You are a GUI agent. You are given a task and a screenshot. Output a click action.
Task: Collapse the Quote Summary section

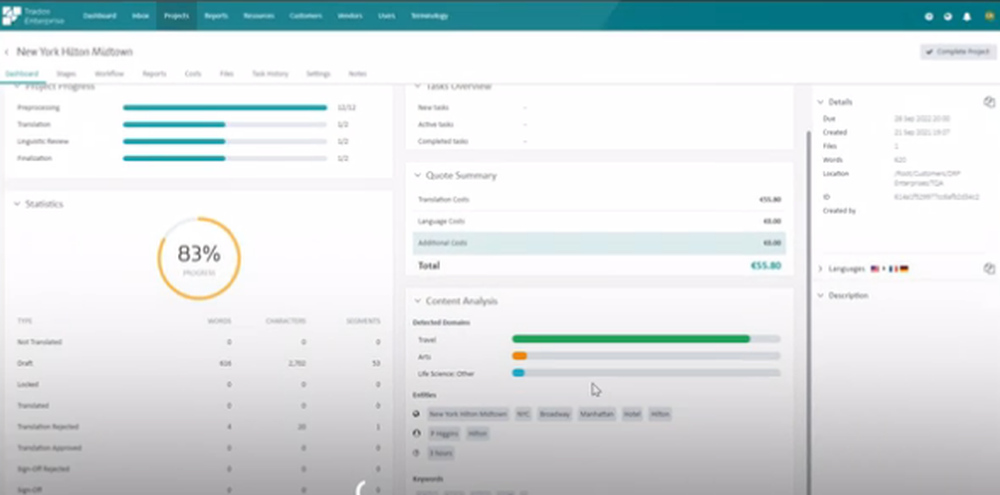coord(418,175)
